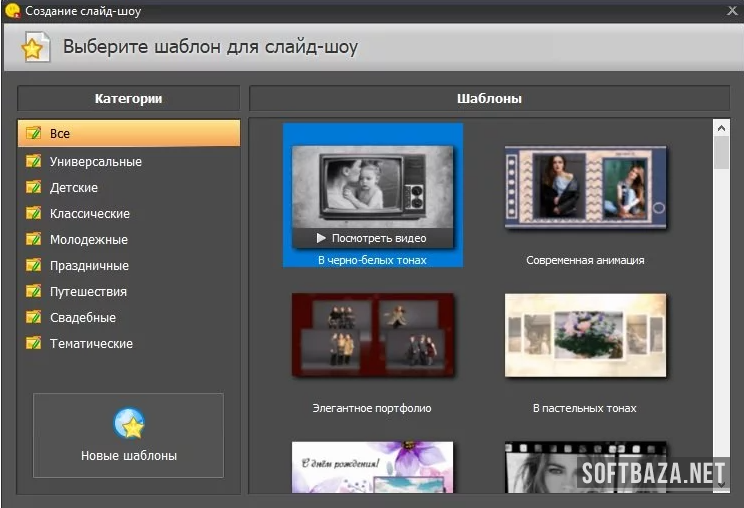
Task: Click the icon beside Свадебные category
Action: coord(33,317)
